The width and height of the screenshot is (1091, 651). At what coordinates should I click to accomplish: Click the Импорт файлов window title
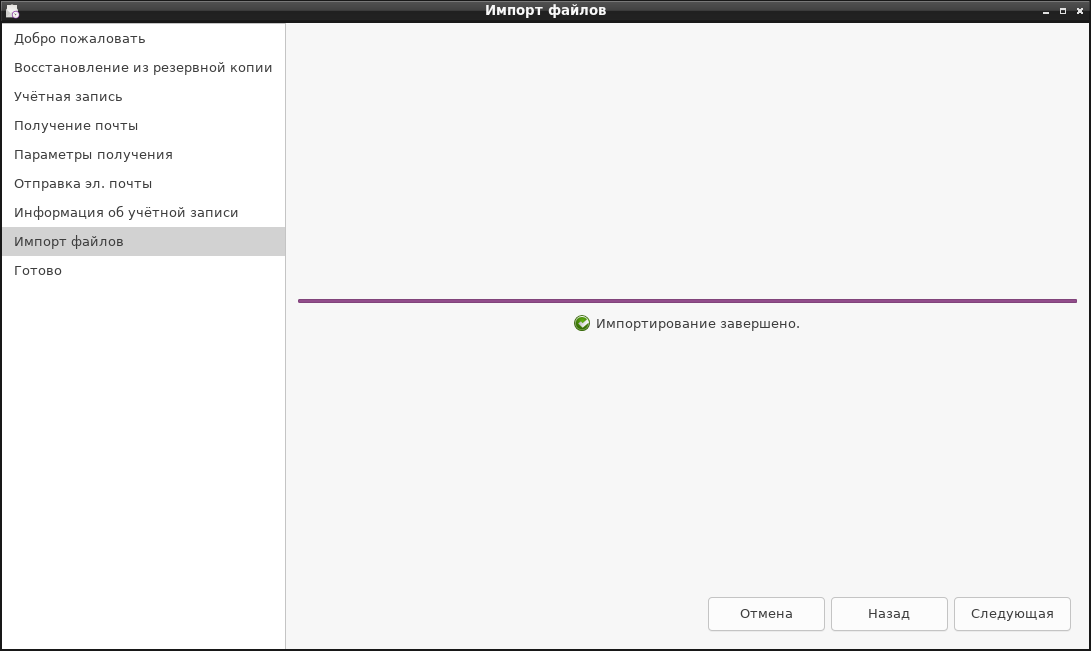coord(546,10)
